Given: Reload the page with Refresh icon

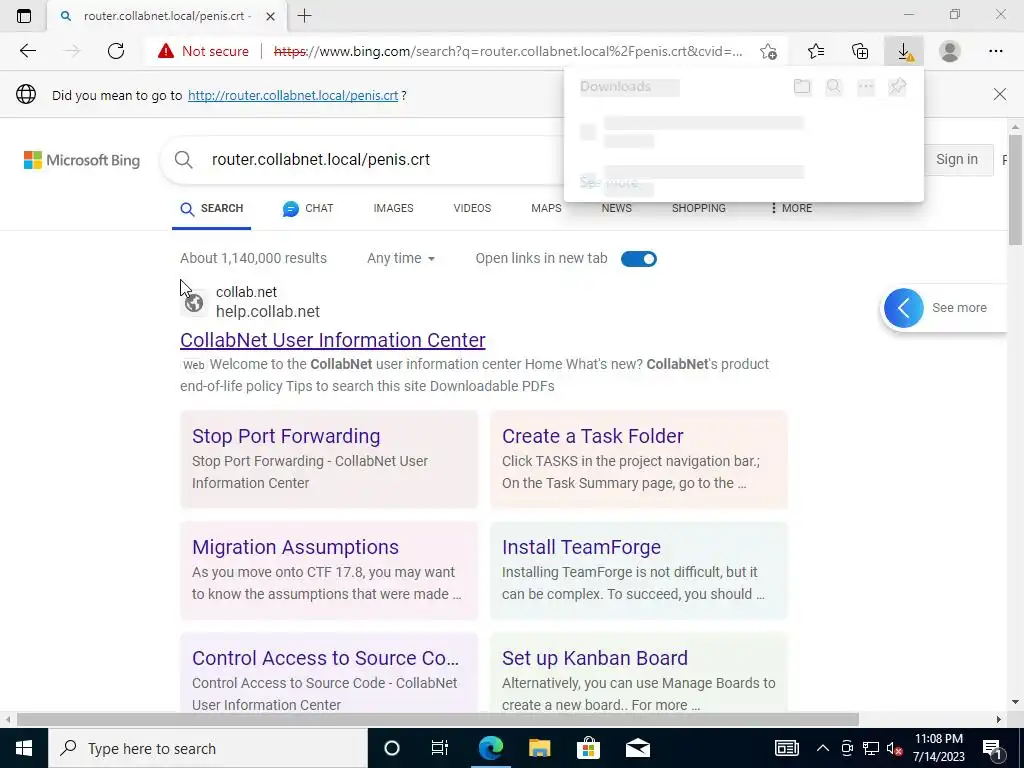Looking at the screenshot, I should (x=116, y=51).
